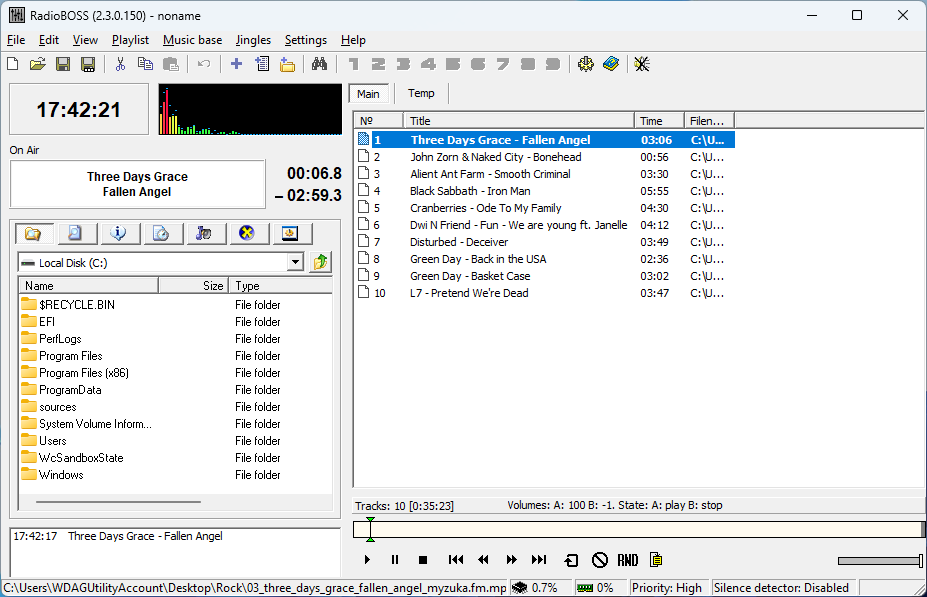Go up one folder level
The height and width of the screenshot is (597, 927).
click(x=320, y=262)
